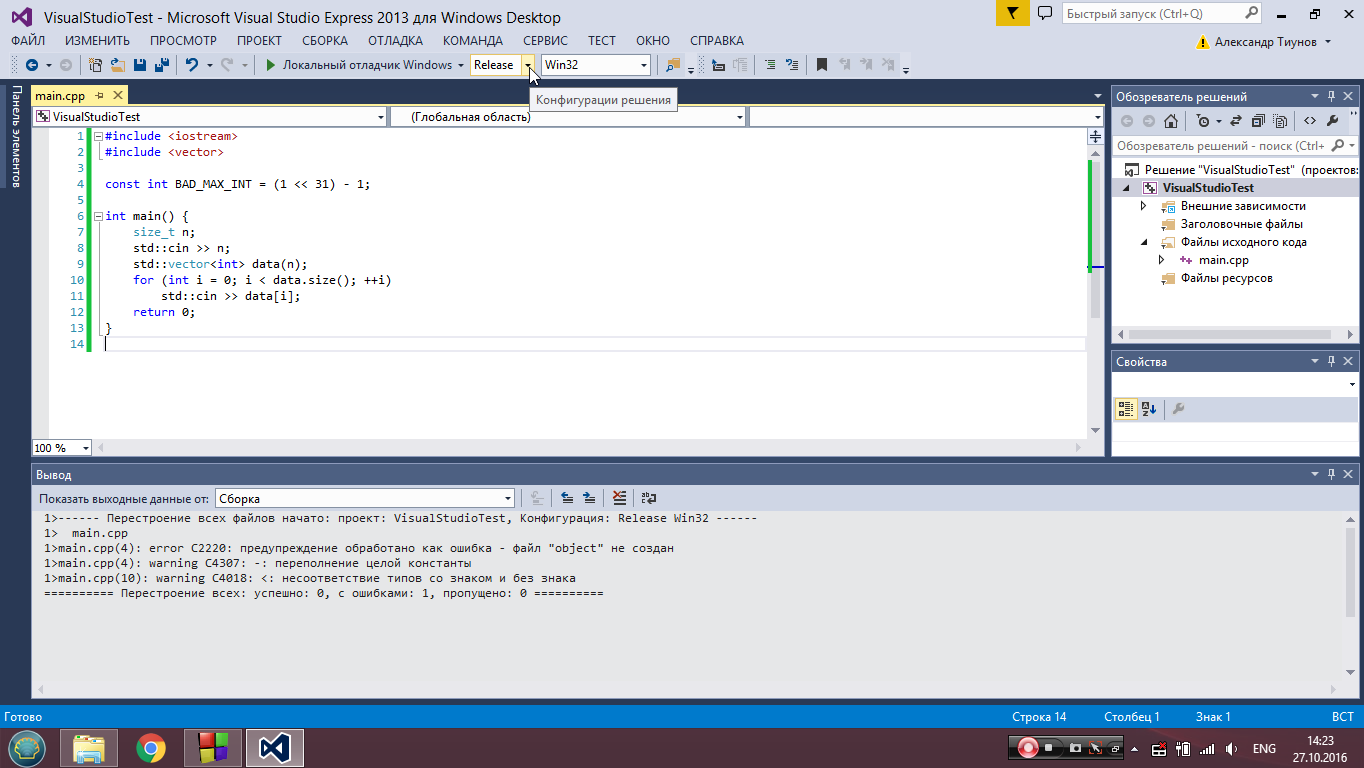
Task: Open Properties via wrench icon in Solution Explorer
Action: tap(1333, 121)
